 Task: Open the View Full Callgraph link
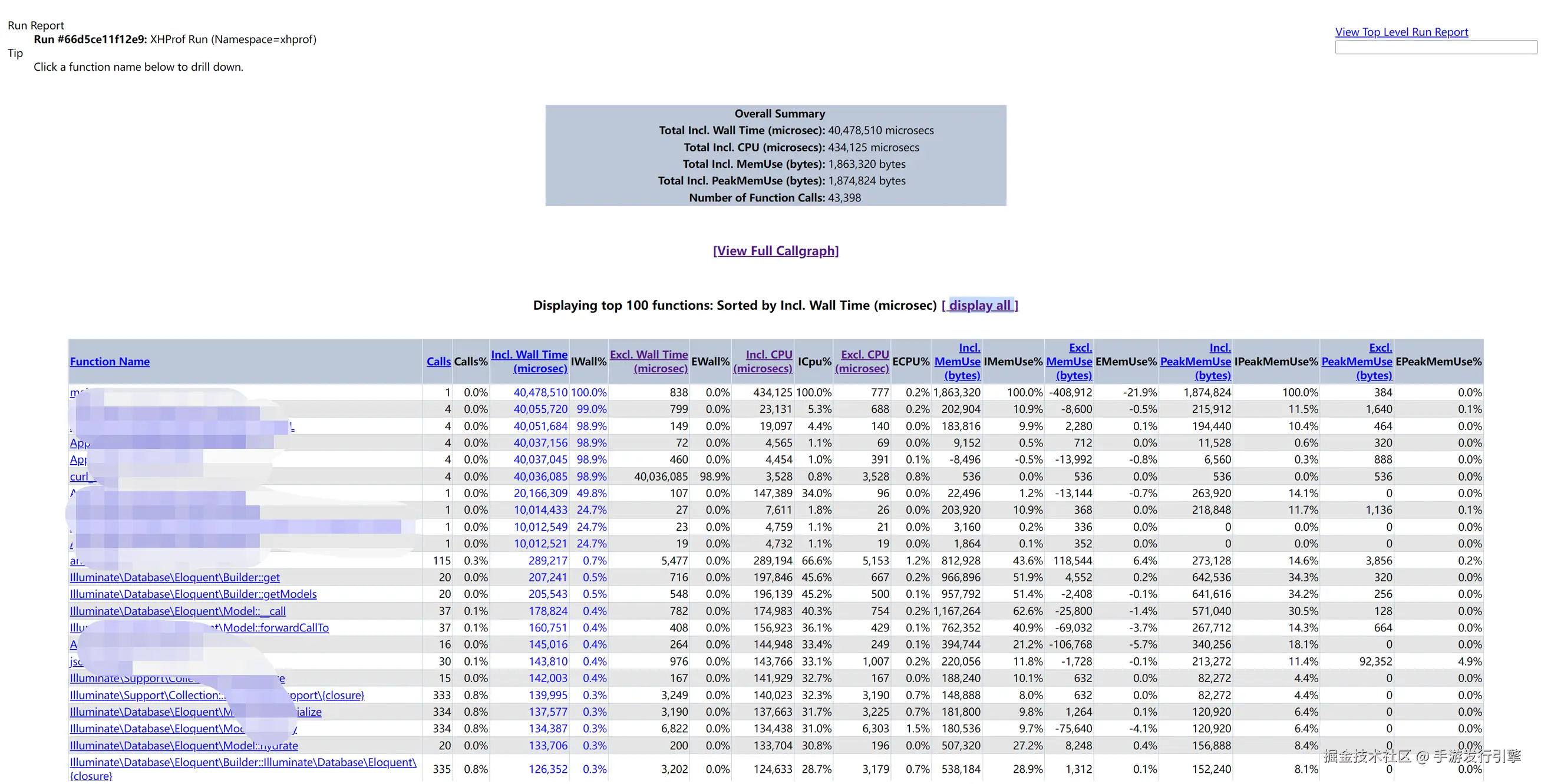click(776, 250)
